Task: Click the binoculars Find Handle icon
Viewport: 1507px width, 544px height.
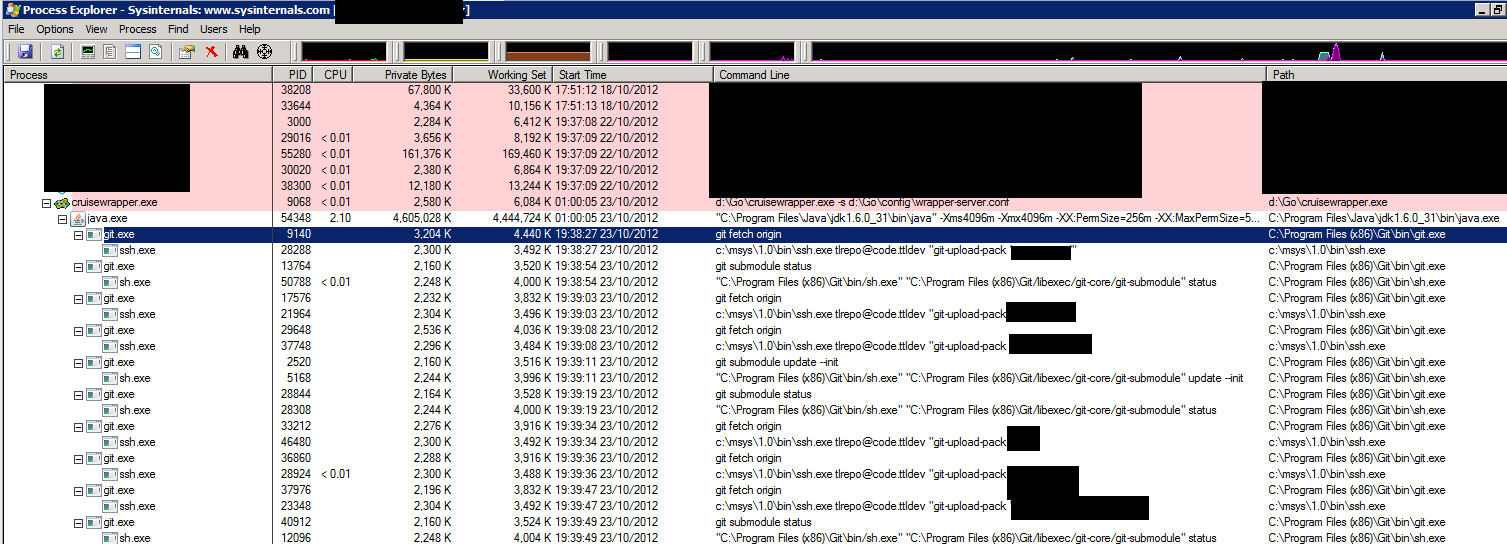Action: click(x=241, y=51)
